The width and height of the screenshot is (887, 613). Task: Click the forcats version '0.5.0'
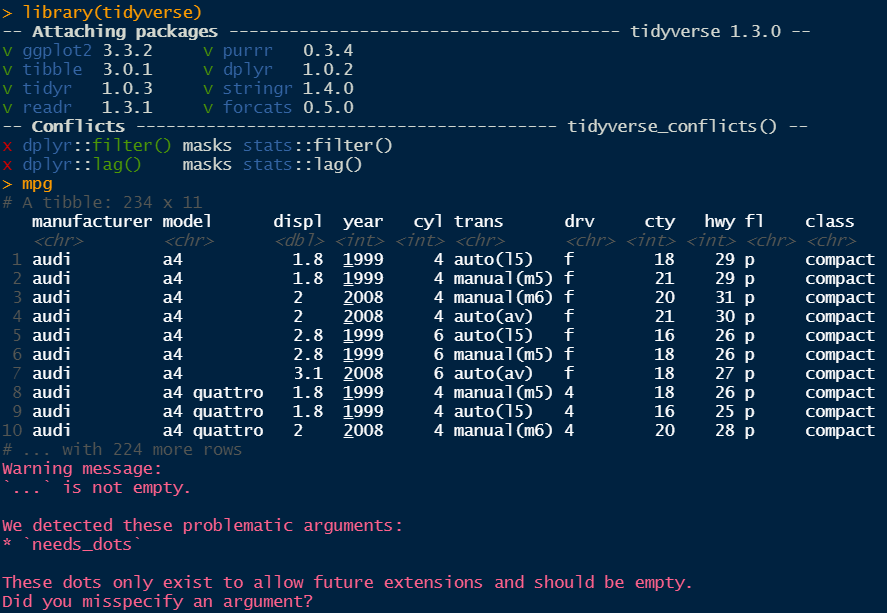click(x=328, y=107)
